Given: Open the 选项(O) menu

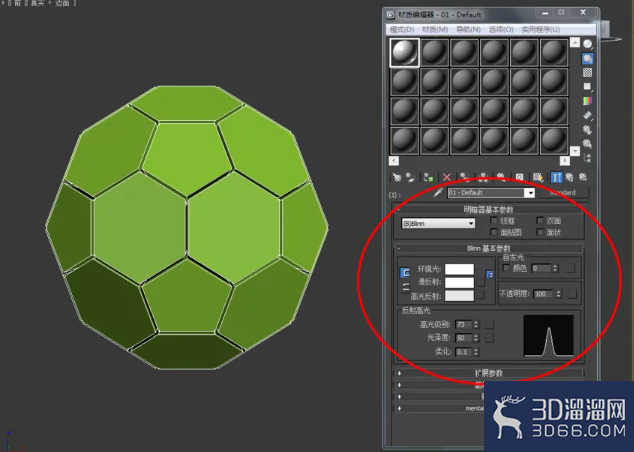Looking at the screenshot, I should pyautogui.click(x=501, y=30).
